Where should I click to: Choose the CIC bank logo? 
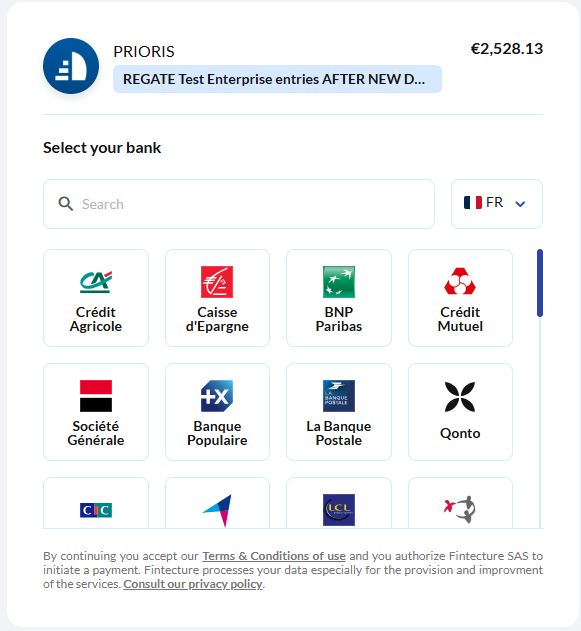click(96, 510)
